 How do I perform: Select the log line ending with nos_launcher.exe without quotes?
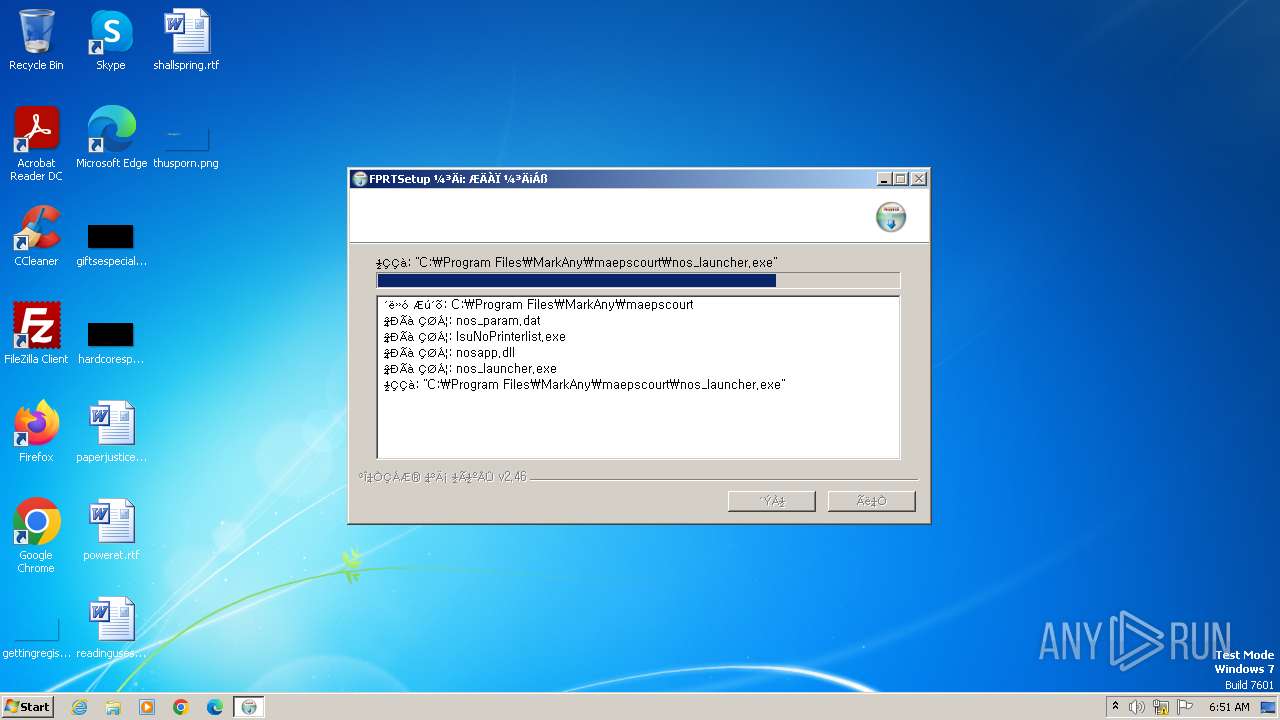point(470,369)
